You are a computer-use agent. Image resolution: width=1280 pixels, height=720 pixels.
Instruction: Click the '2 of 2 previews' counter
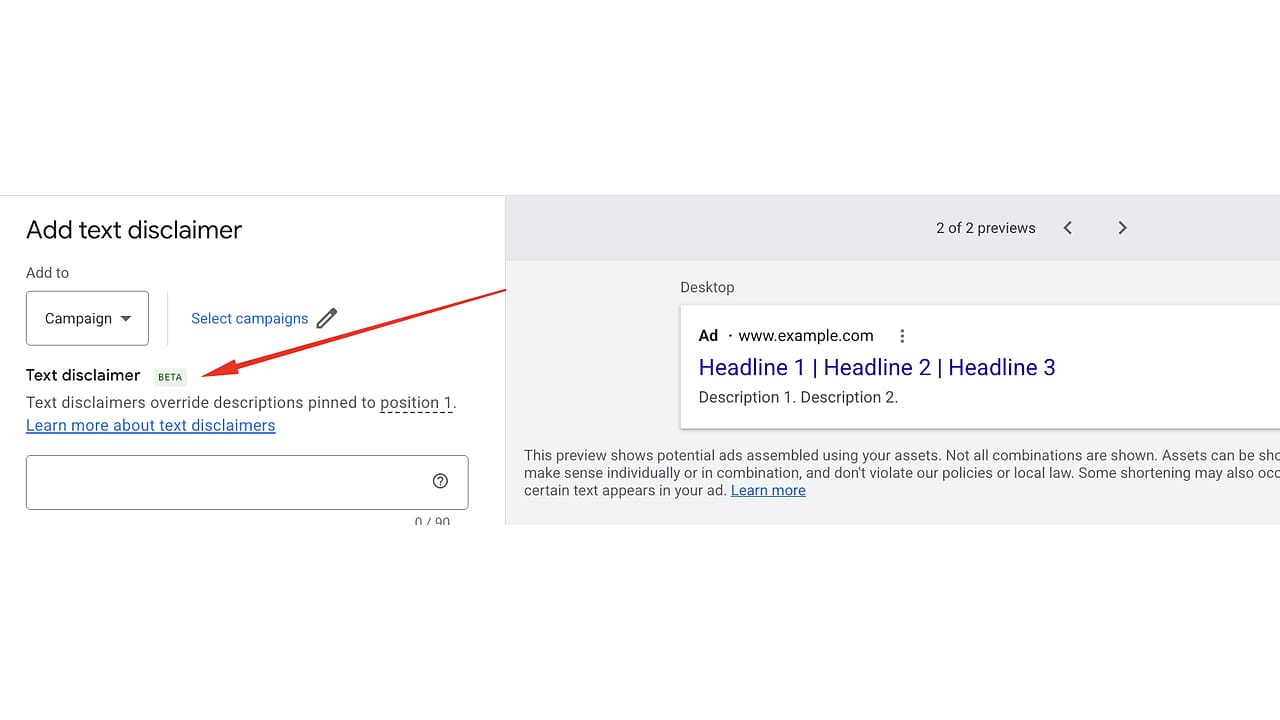pyautogui.click(x=986, y=228)
